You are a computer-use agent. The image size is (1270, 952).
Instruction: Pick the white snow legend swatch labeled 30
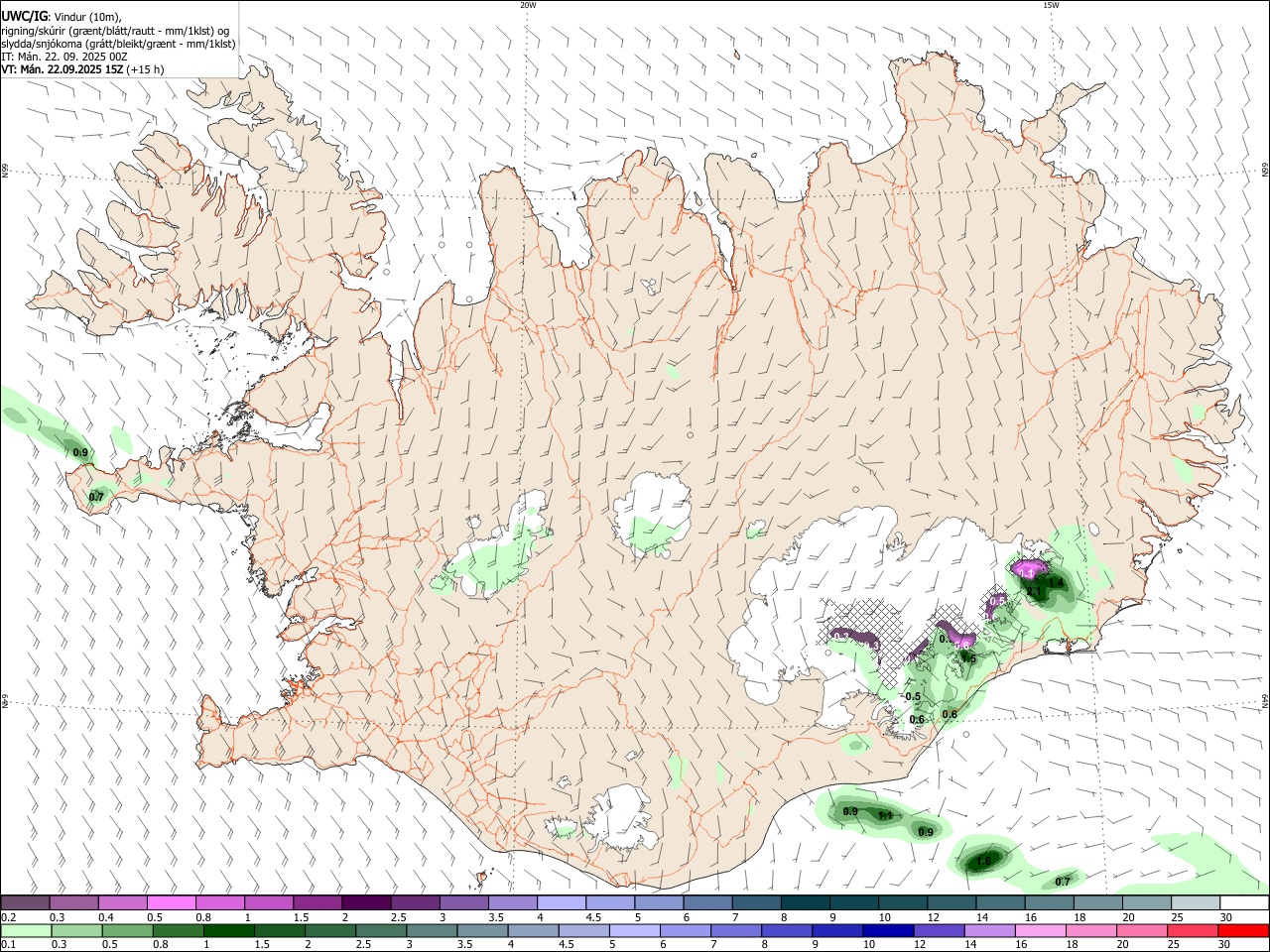tap(1244, 902)
